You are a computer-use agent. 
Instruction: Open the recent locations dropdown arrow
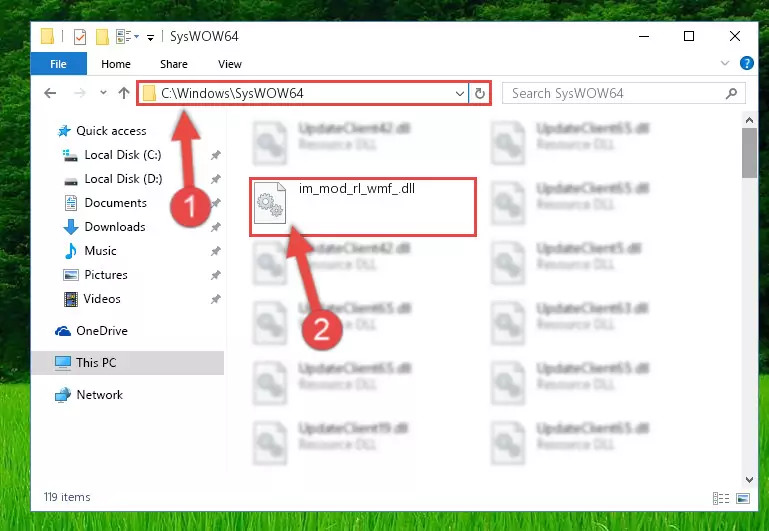[103, 92]
